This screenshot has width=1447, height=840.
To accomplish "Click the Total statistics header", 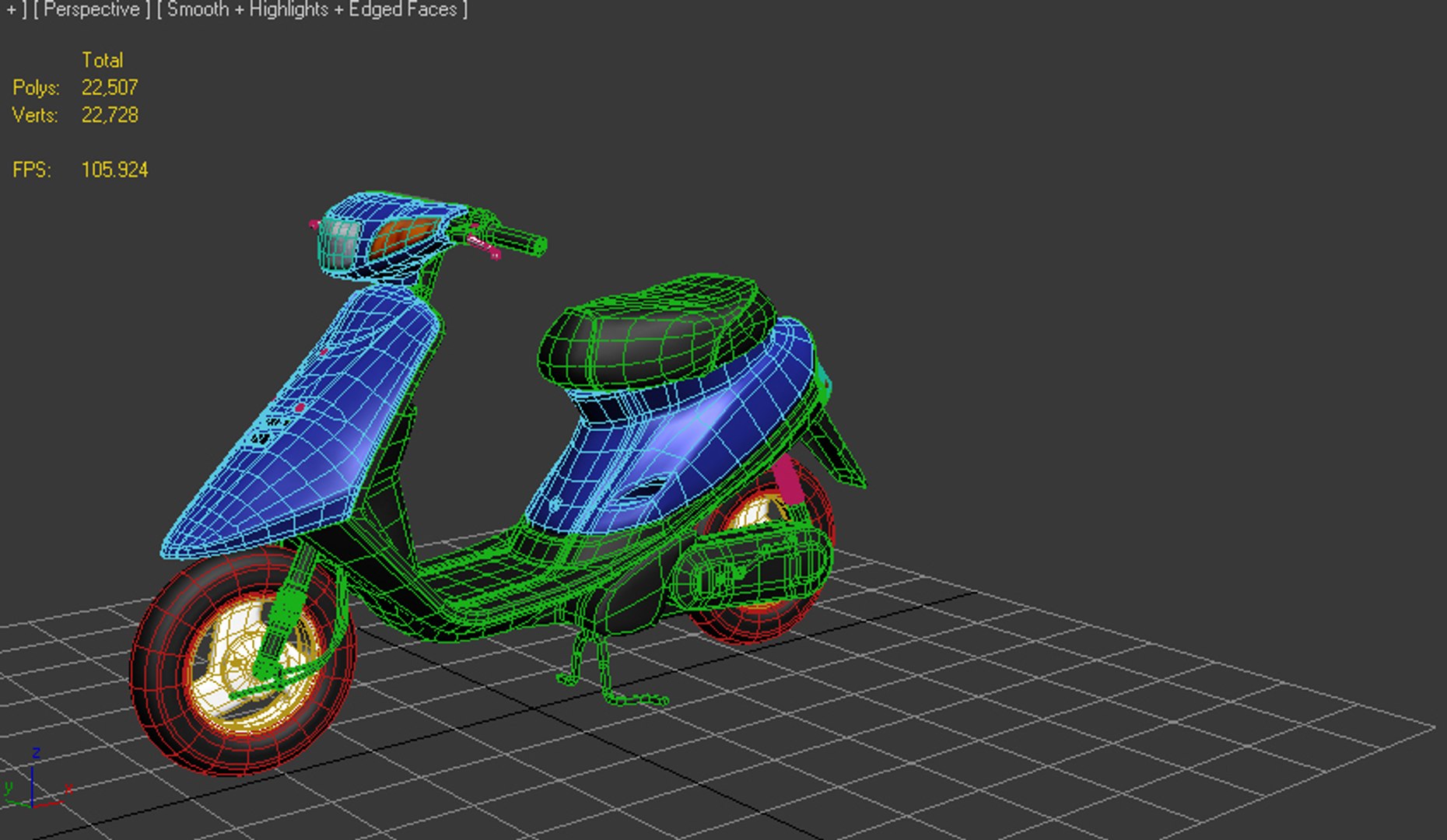I will pyautogui.click(x=102, y=60).
